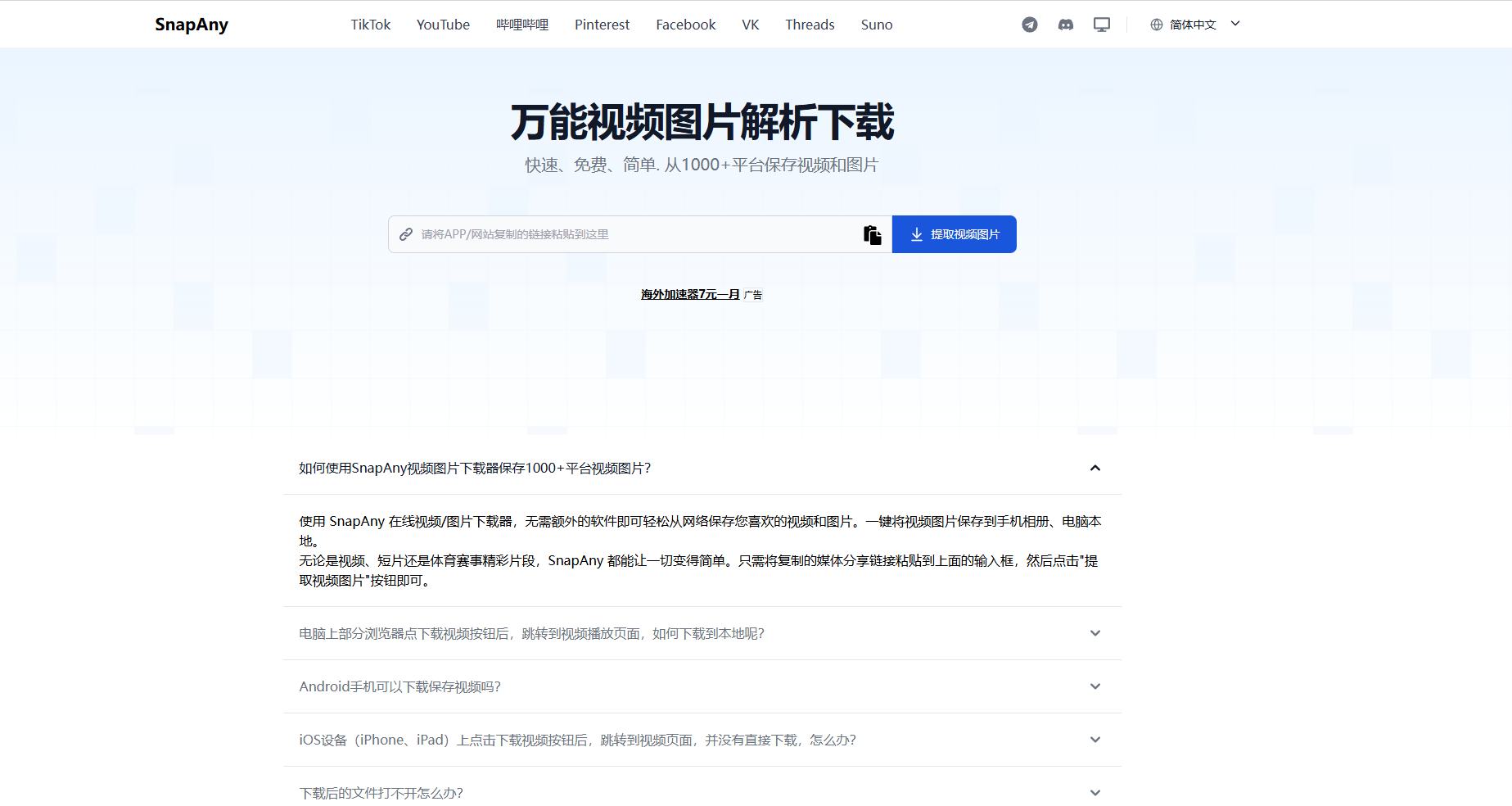Image resolution: width=1512 pixels, height=806 pixels.
Task: Go to the Threads nav item
Action: (810, 25)
